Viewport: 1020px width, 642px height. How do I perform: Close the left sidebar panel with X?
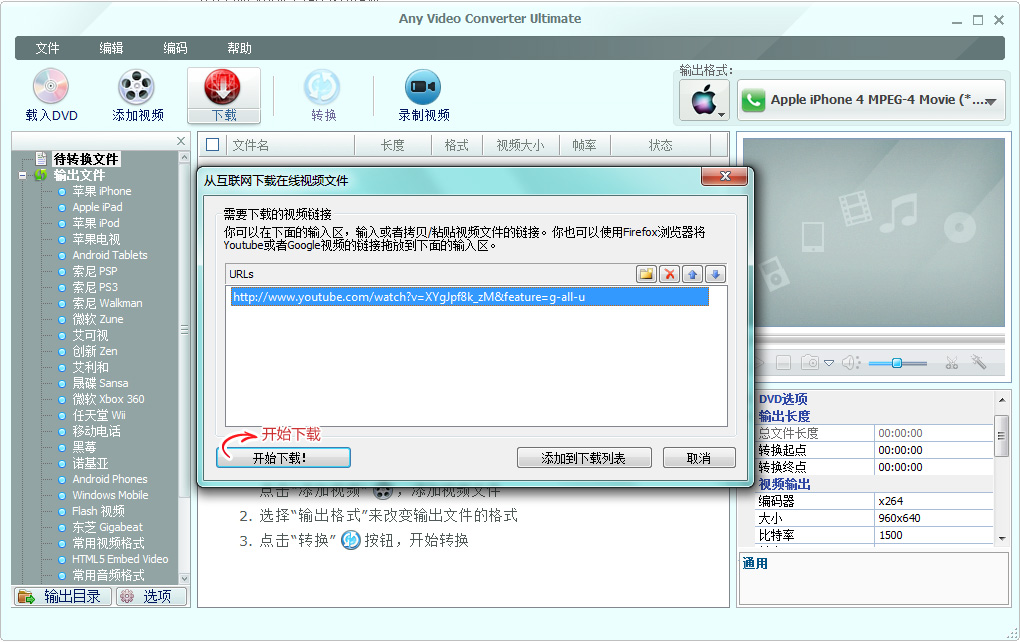[x=181, y=141]
